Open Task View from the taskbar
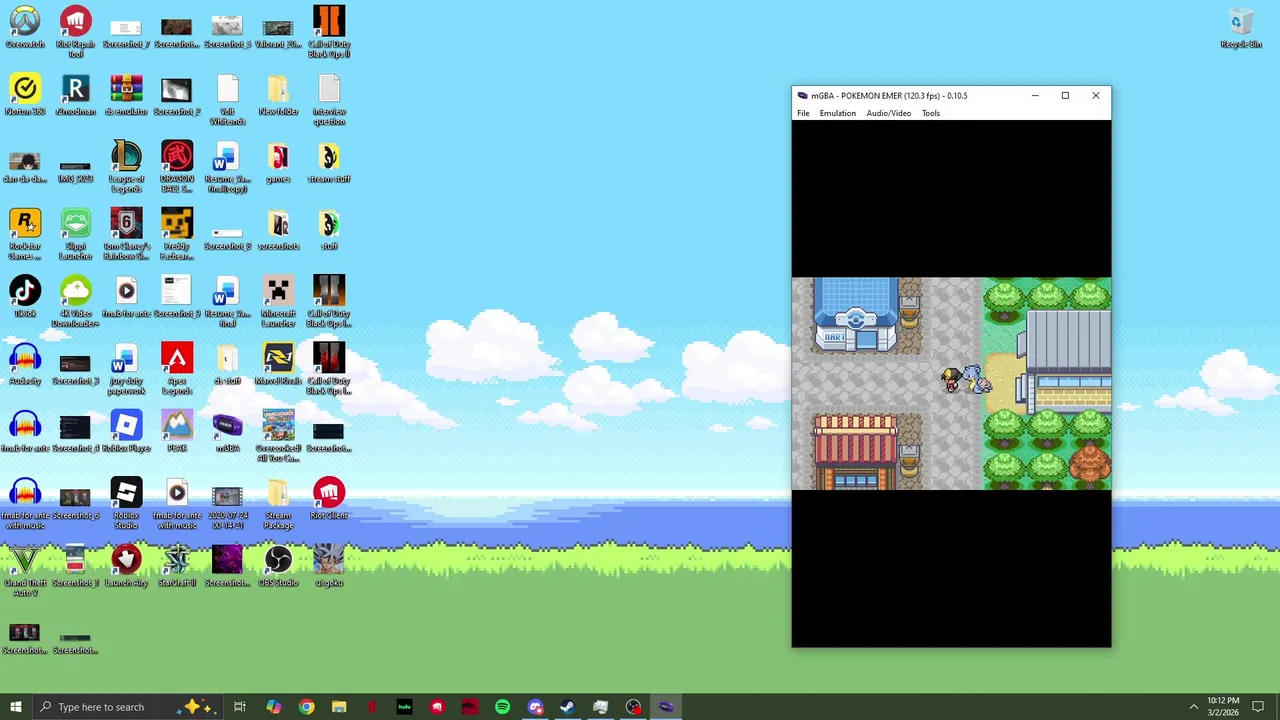 [240, 707]
